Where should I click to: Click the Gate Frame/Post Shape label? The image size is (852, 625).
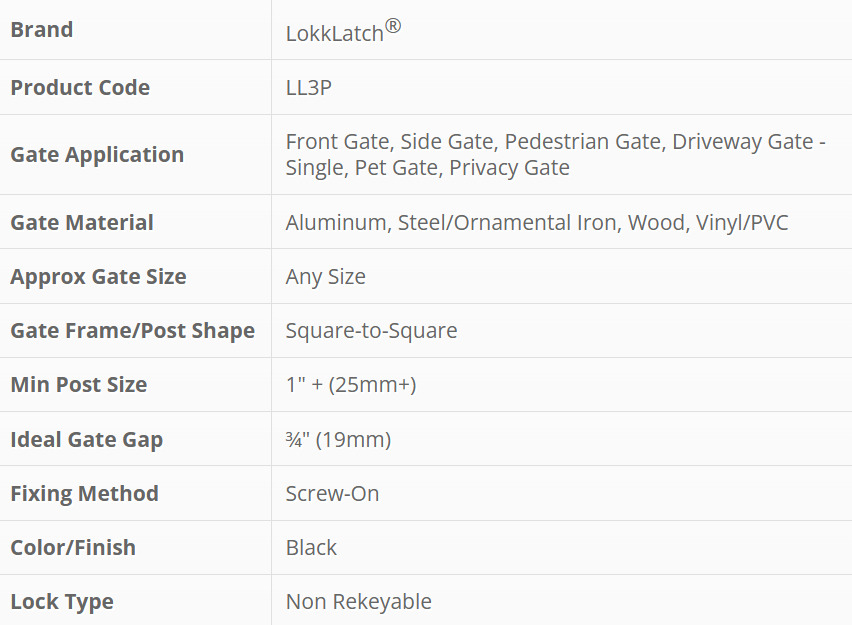tap(132, 331)
